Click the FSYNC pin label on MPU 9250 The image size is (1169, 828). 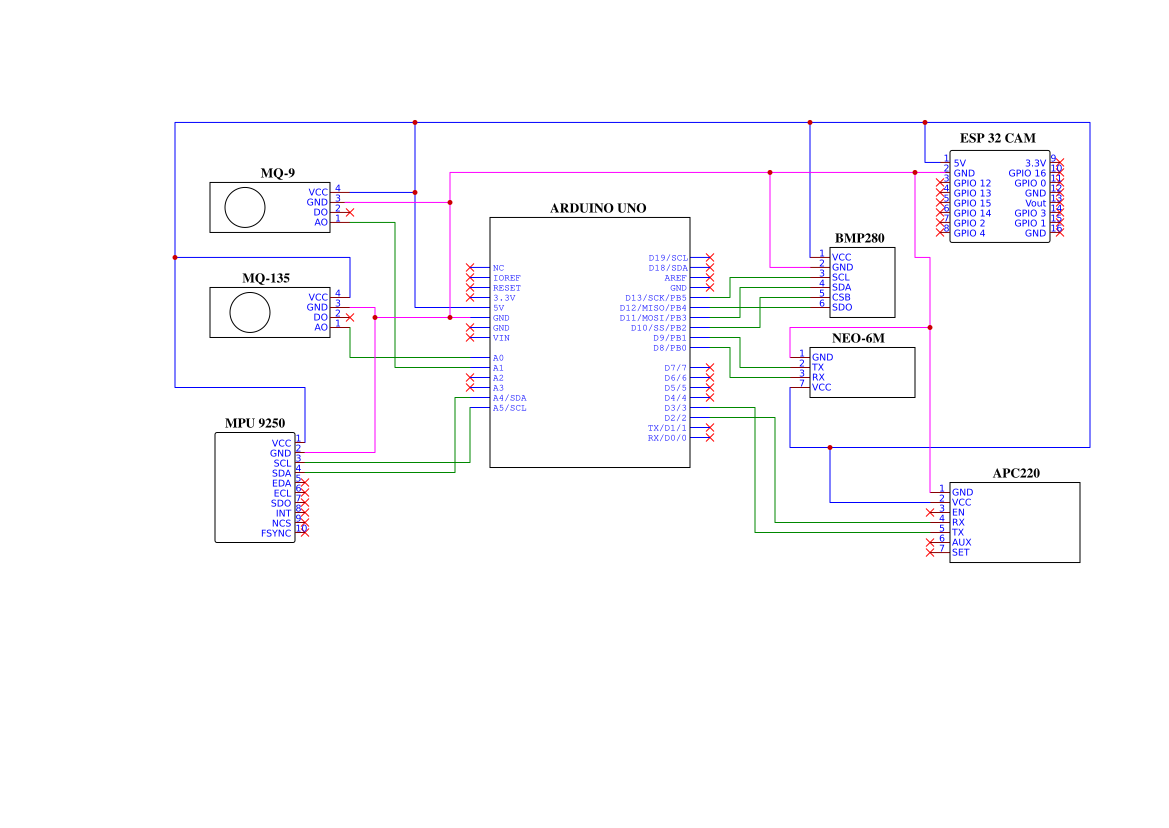[x=276, y=534]
